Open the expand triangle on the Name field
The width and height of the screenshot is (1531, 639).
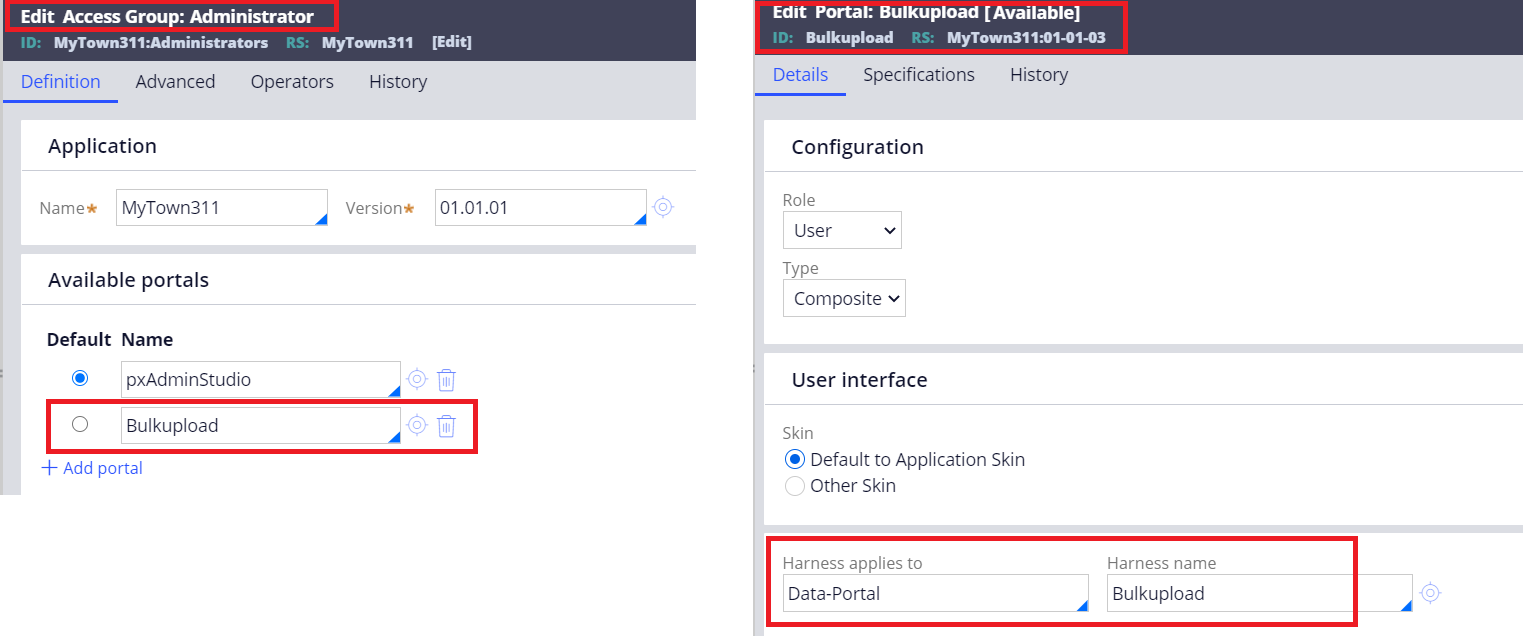point(322,218)
